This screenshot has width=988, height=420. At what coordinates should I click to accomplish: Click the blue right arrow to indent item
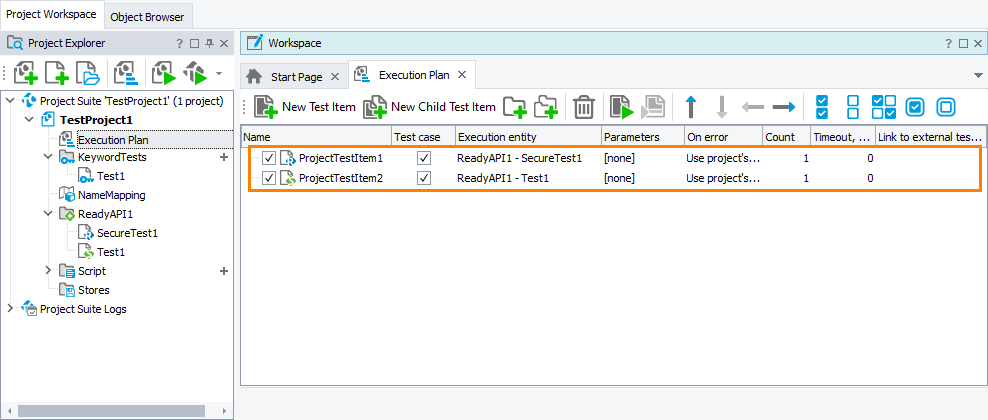tap(784, 107)
